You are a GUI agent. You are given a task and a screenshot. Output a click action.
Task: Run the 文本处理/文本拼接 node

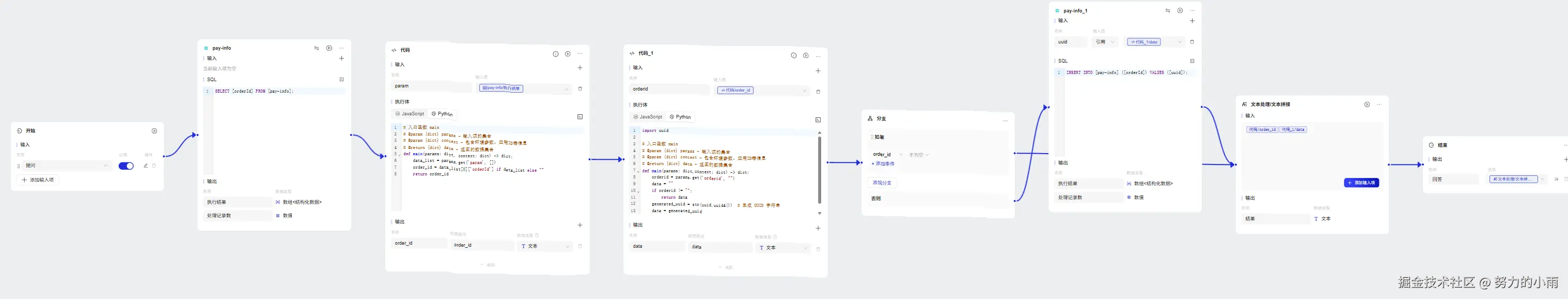coord(1367,104)
